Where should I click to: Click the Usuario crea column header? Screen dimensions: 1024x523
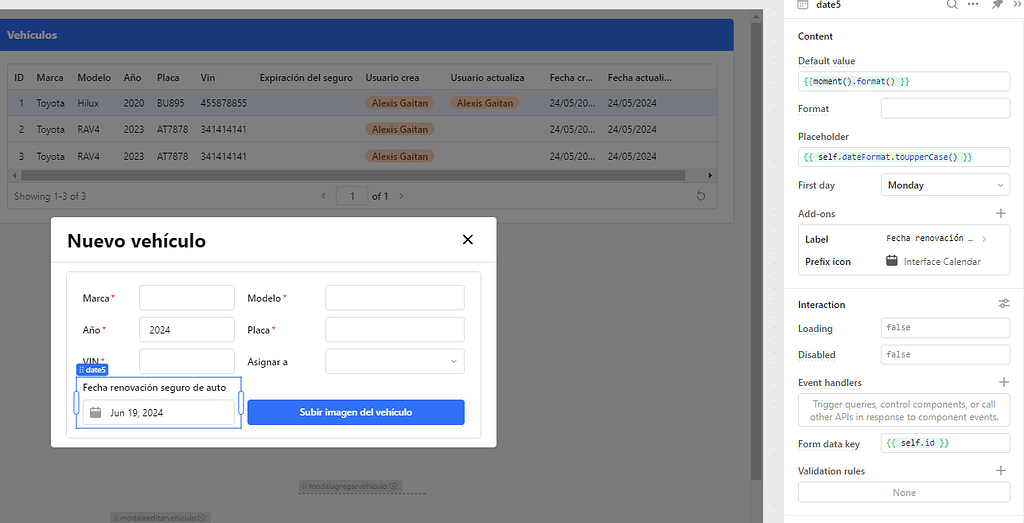click(392, 78)
